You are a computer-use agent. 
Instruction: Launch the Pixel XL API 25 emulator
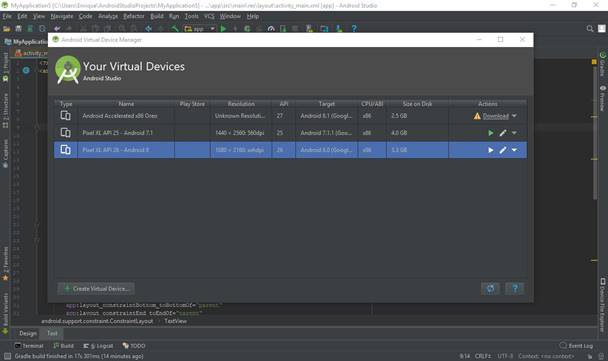click(491, 133)
